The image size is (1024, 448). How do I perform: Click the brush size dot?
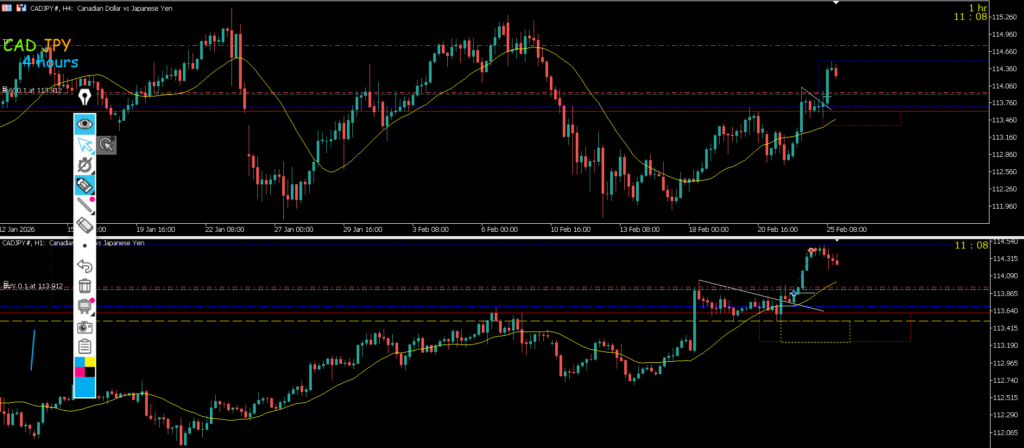pos(85,246)
